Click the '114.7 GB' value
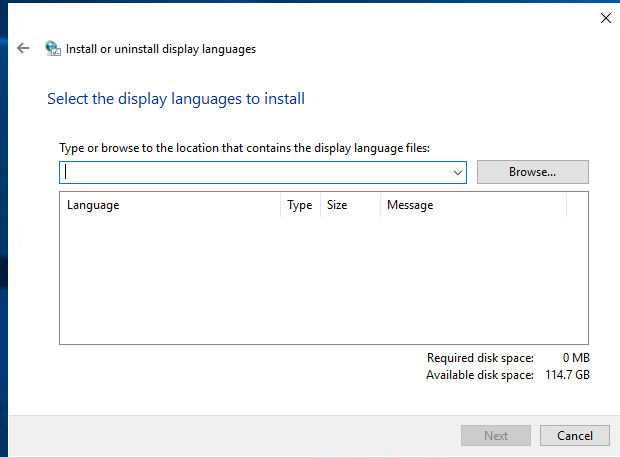The height and width of the screenshot is (457, 620). [567, 375]
